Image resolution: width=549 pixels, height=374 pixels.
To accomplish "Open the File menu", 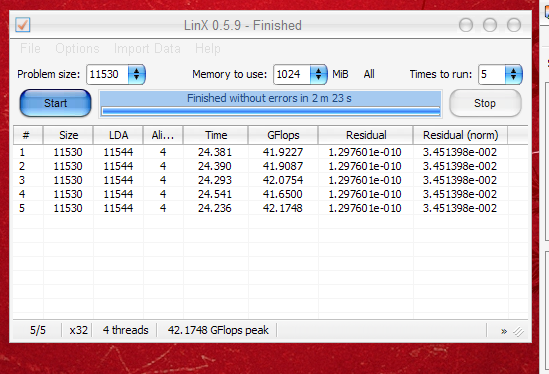I will pos(30,48).
